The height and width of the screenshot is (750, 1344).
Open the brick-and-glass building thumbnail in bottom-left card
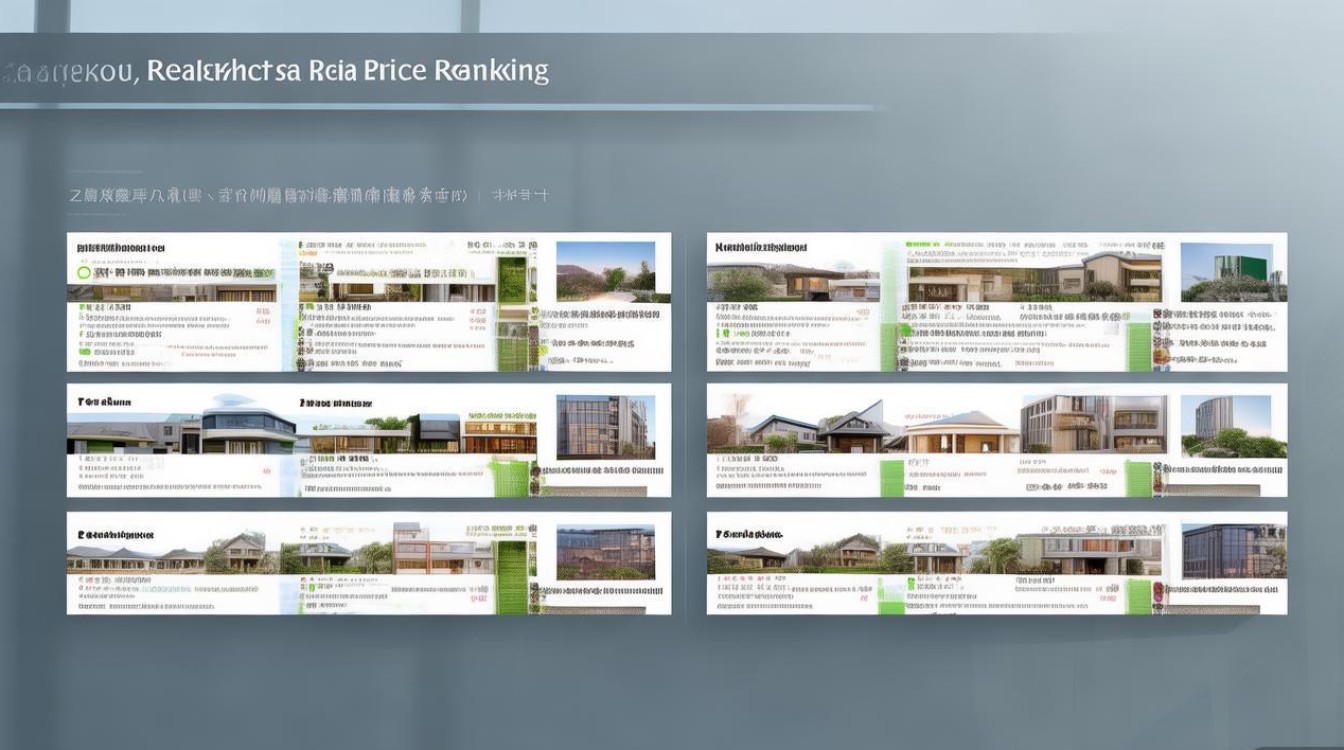pyautogui.click(x=605, y=552)
